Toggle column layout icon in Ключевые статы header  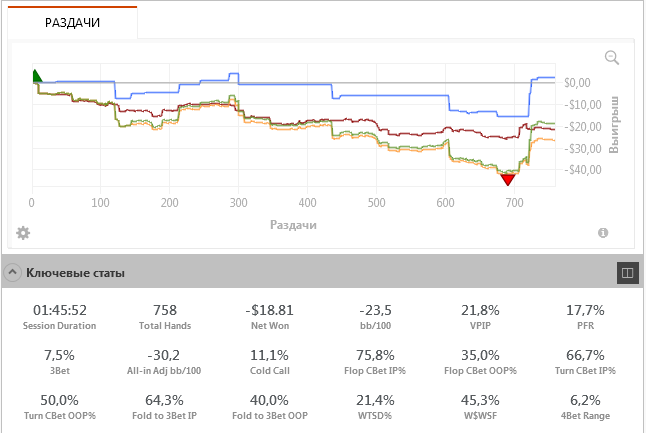coord(628,271)
